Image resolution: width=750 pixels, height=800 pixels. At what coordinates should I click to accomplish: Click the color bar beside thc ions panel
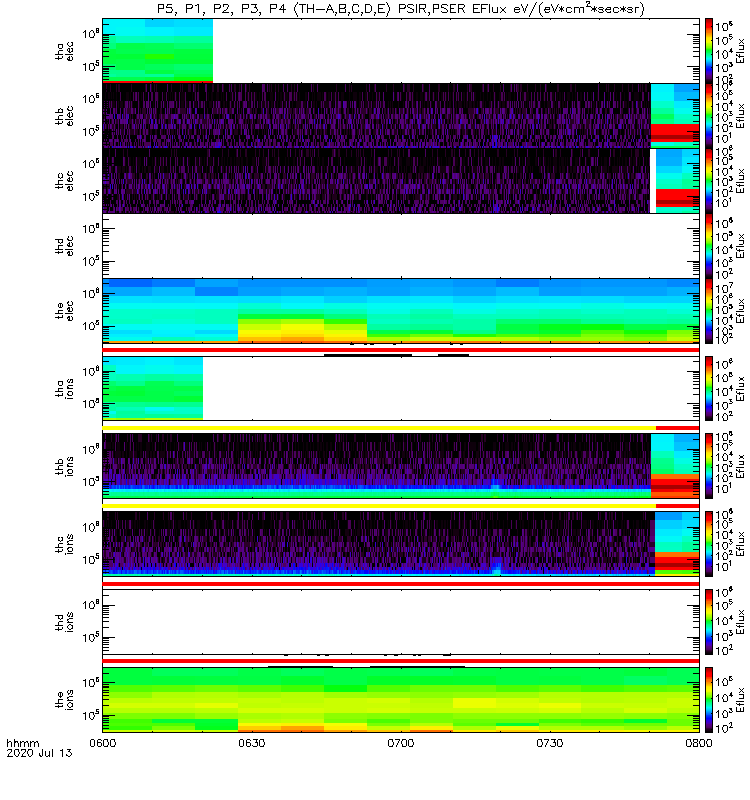(x=709, y=544)
